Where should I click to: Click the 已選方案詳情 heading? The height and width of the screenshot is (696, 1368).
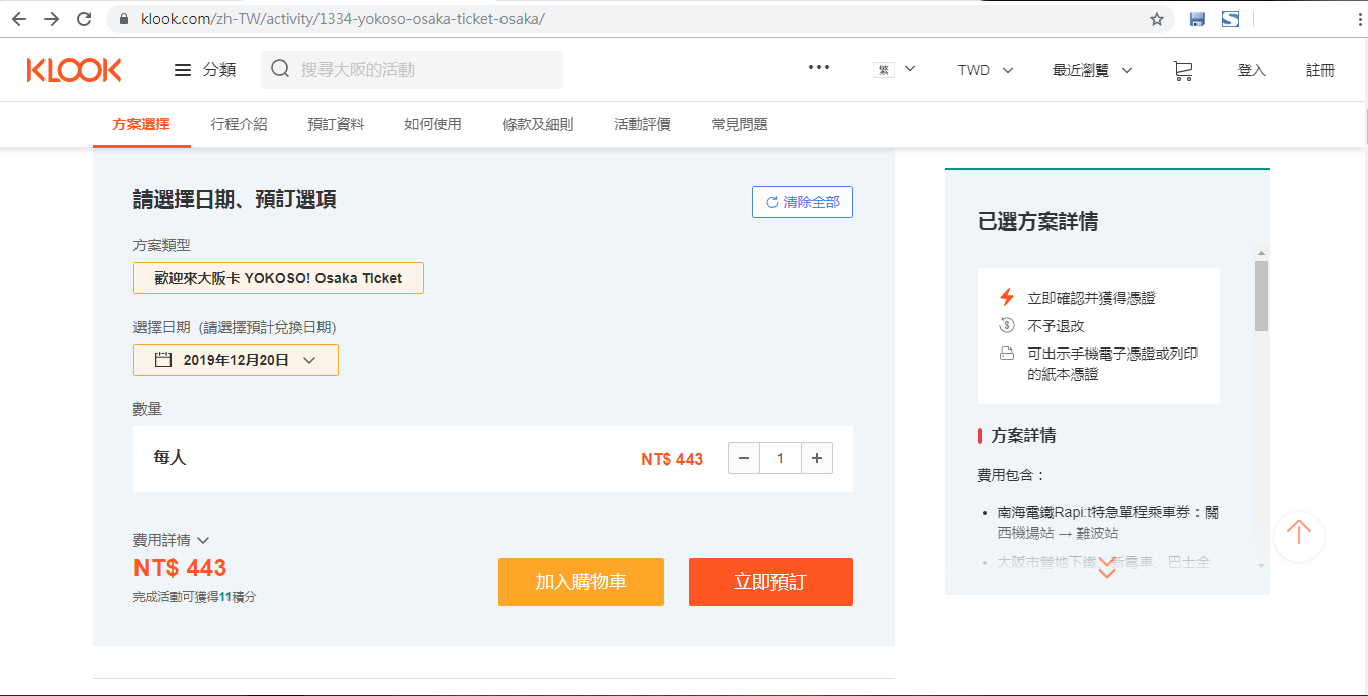tap(1038, 222)
